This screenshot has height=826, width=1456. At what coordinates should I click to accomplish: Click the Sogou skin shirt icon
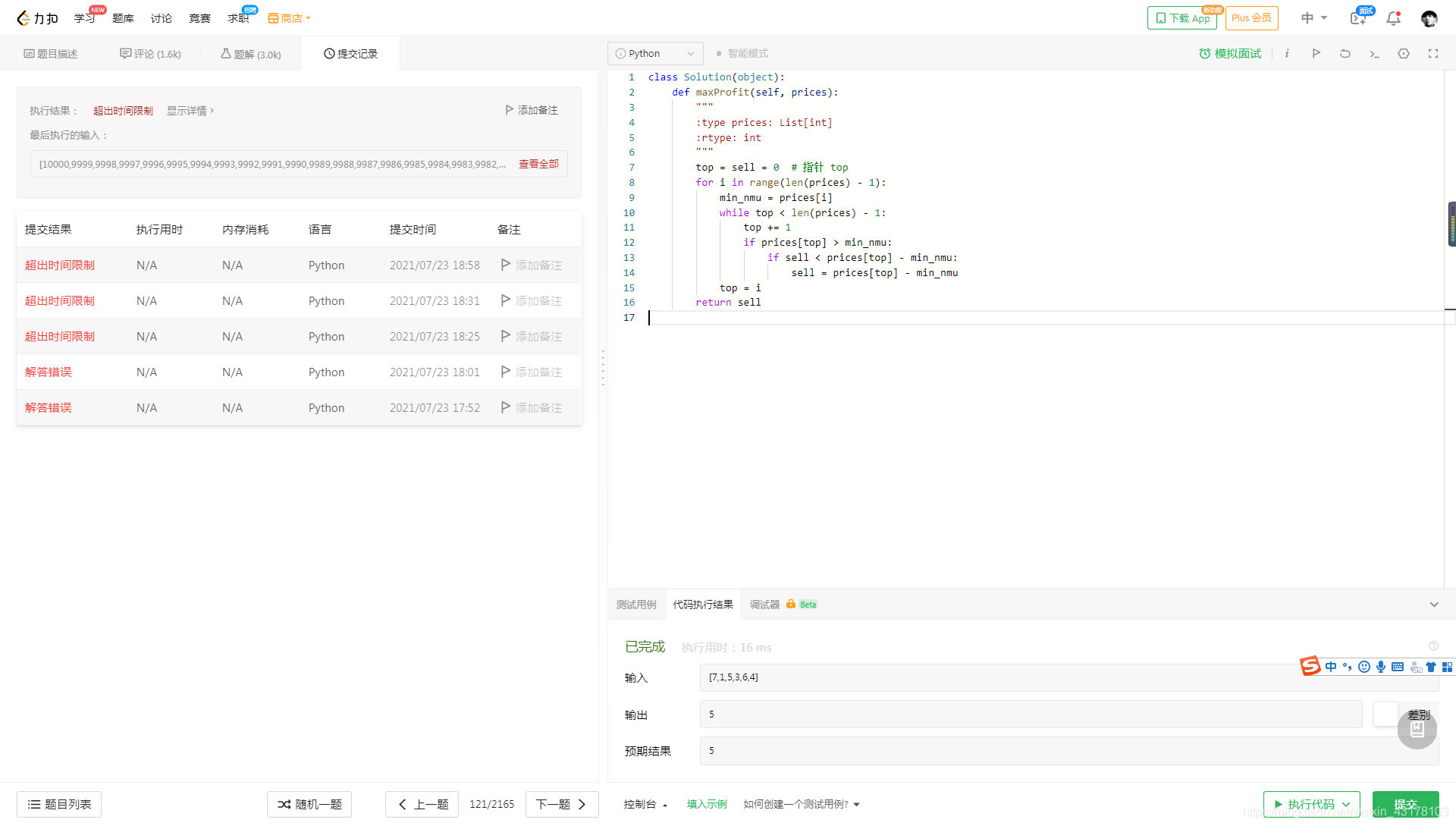(x=1431, y=667)
